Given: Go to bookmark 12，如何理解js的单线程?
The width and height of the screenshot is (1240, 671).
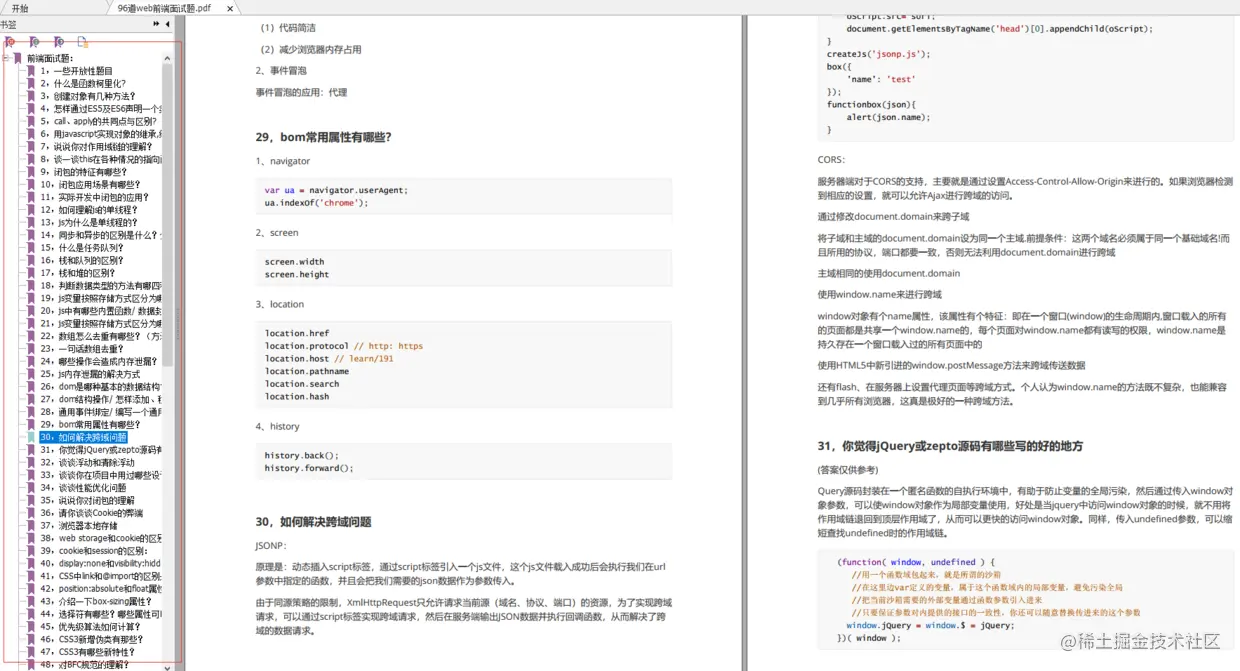Looking at the screenshot, I should click(x=89, y=210).
